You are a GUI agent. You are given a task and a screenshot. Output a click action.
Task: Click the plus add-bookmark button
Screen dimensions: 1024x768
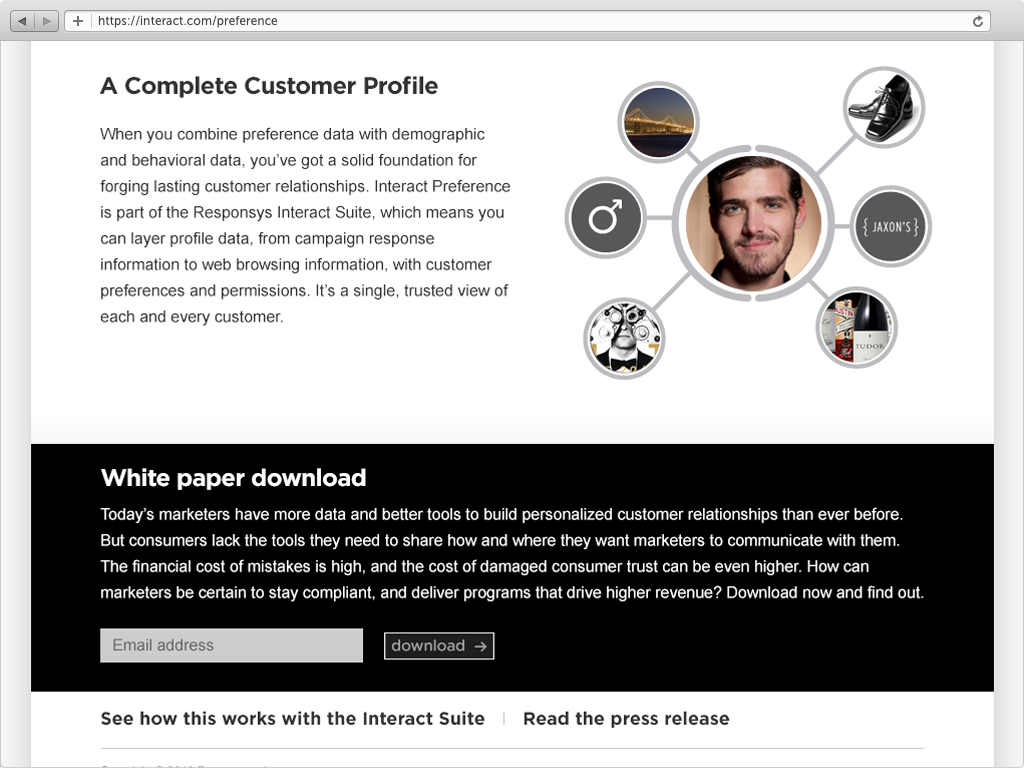78,21
